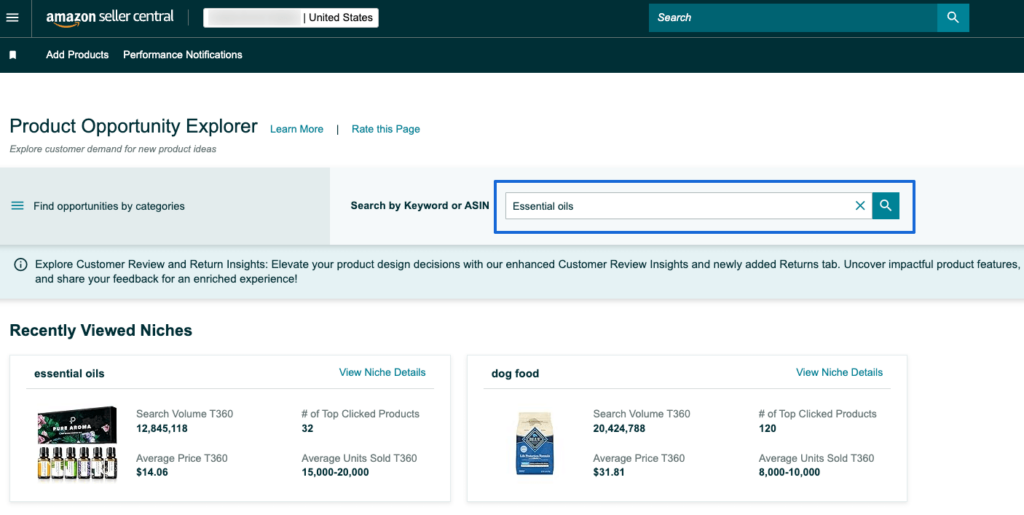Open the essential oils product thumbnail

click(77, 444)
